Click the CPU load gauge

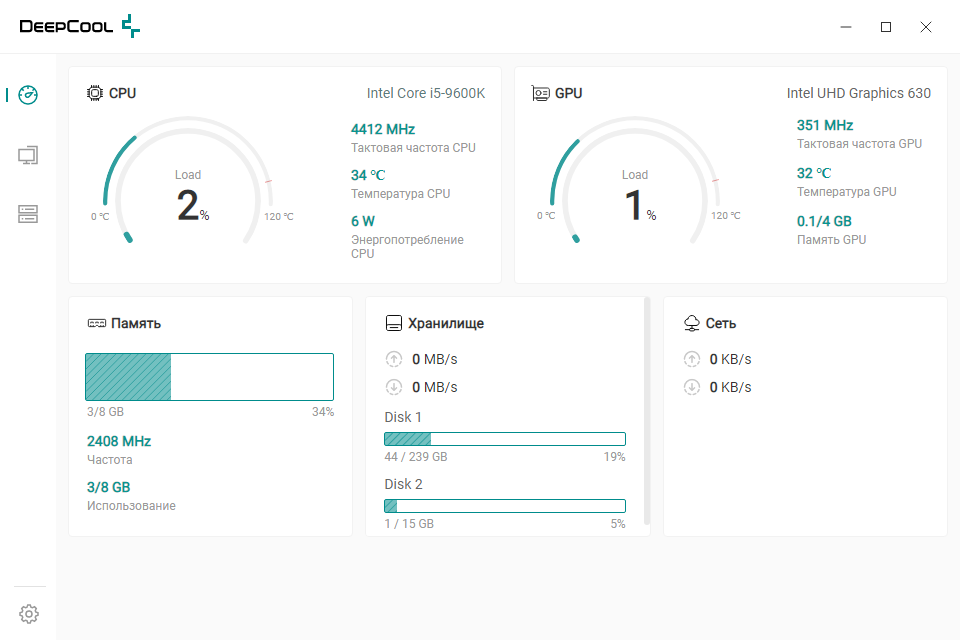[x=188, y=181]
